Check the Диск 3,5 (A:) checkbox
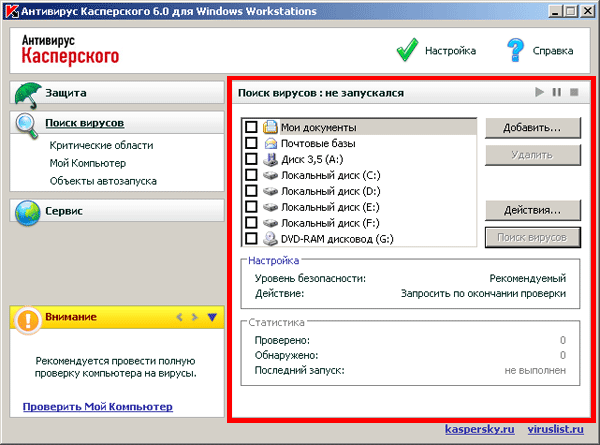 point(251,158)
